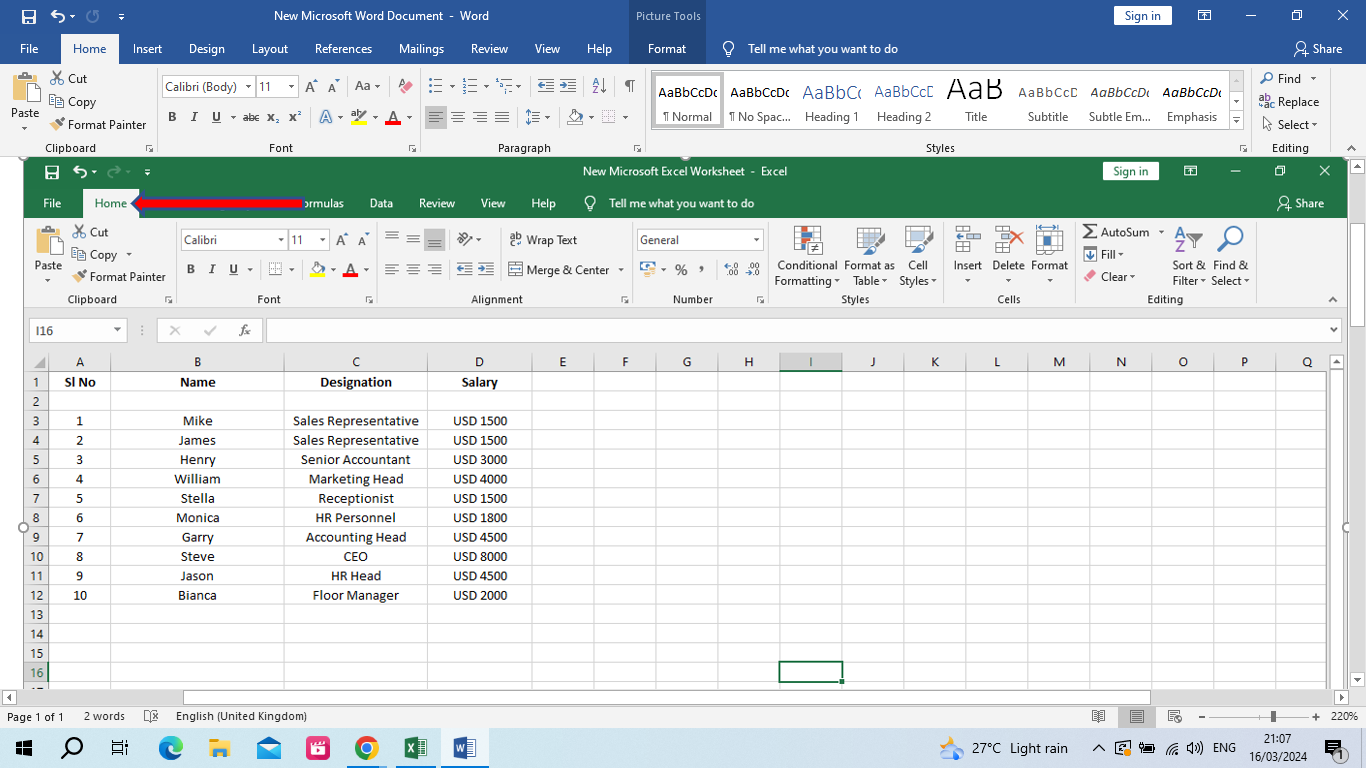Click Word's Clear All Formatting eraser icon
The width and height of the screenshot is (1366, 768).
point(405,87)
